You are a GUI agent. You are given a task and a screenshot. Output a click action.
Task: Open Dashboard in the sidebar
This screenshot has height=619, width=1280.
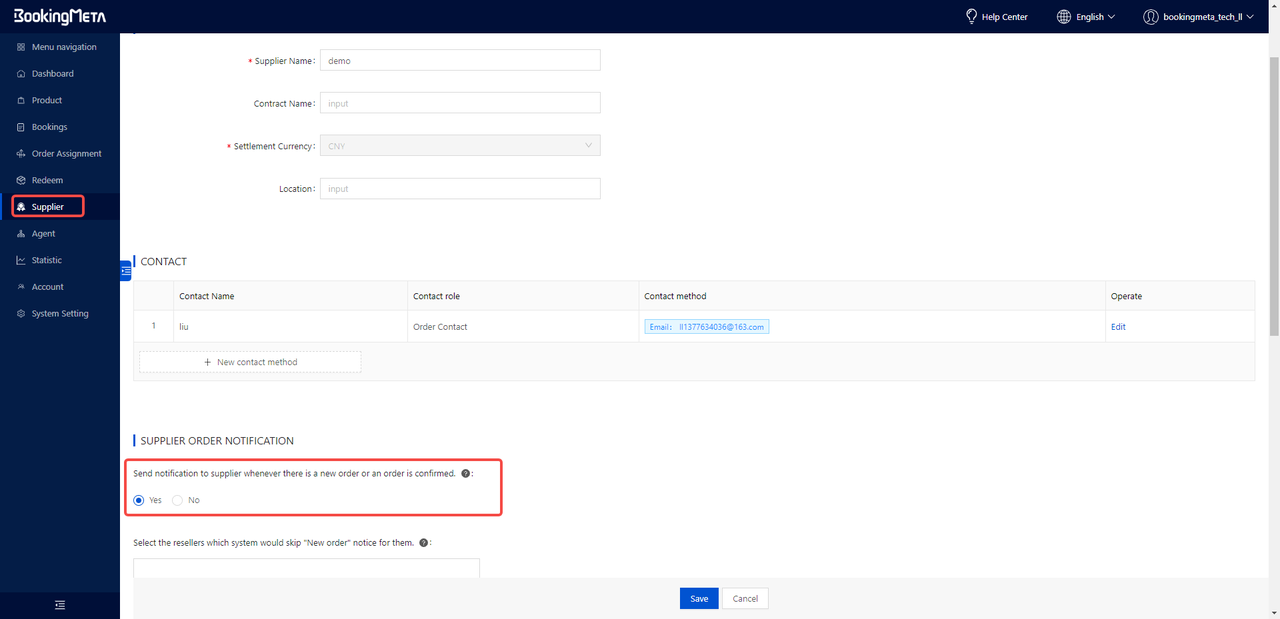click(52, 74)
